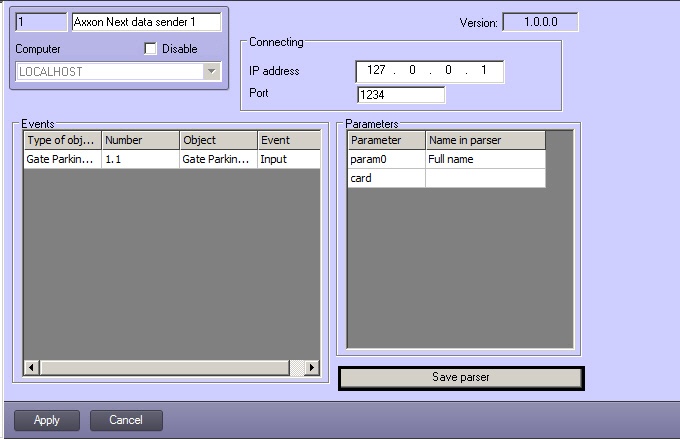The width and height of the screenshot is (680, 440).
Task: Click the Events horizontal scrollbar track
Action: tap(170, 368)
